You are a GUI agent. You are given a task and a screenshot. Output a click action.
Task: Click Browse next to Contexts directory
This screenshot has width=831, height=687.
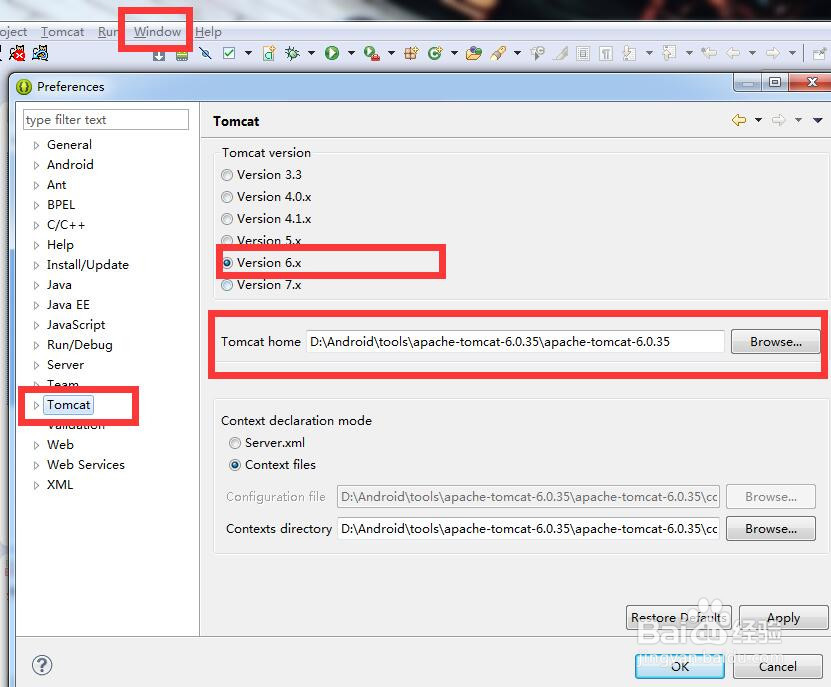click(771, 529)
